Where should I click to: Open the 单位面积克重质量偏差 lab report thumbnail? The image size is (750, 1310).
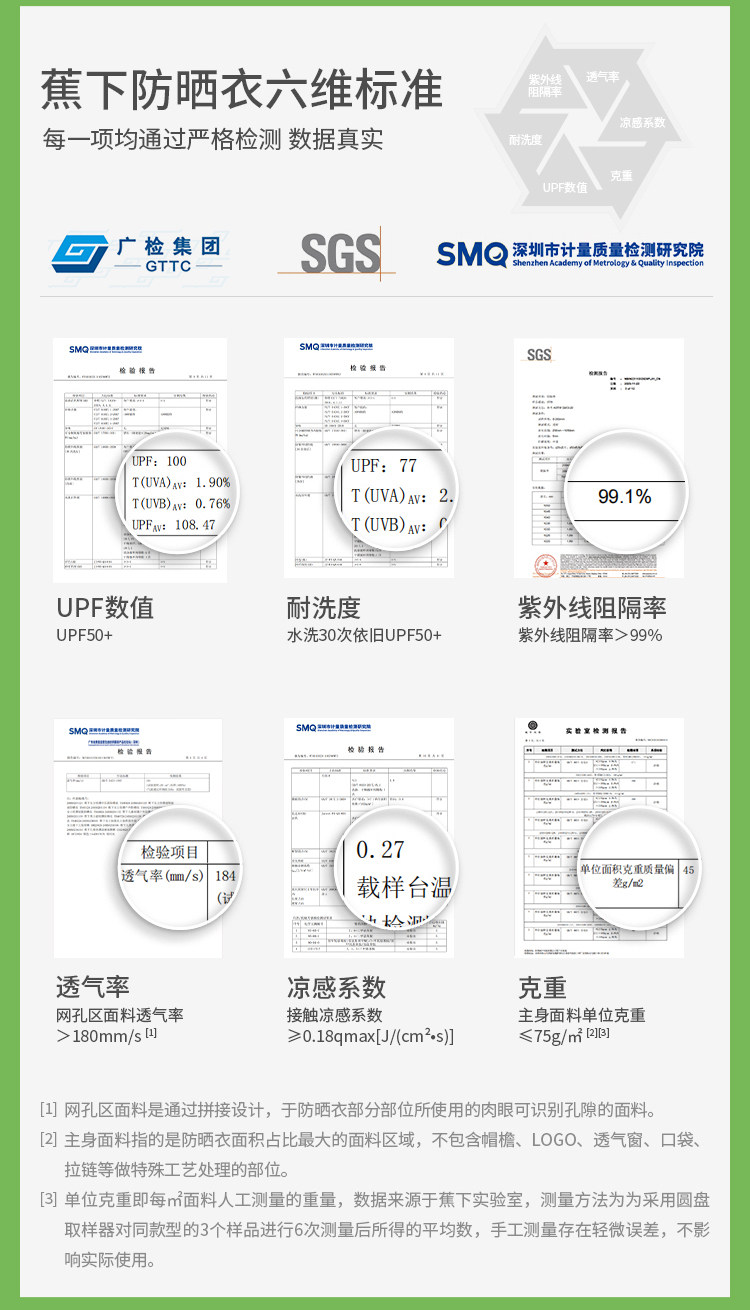click(599, 838)
